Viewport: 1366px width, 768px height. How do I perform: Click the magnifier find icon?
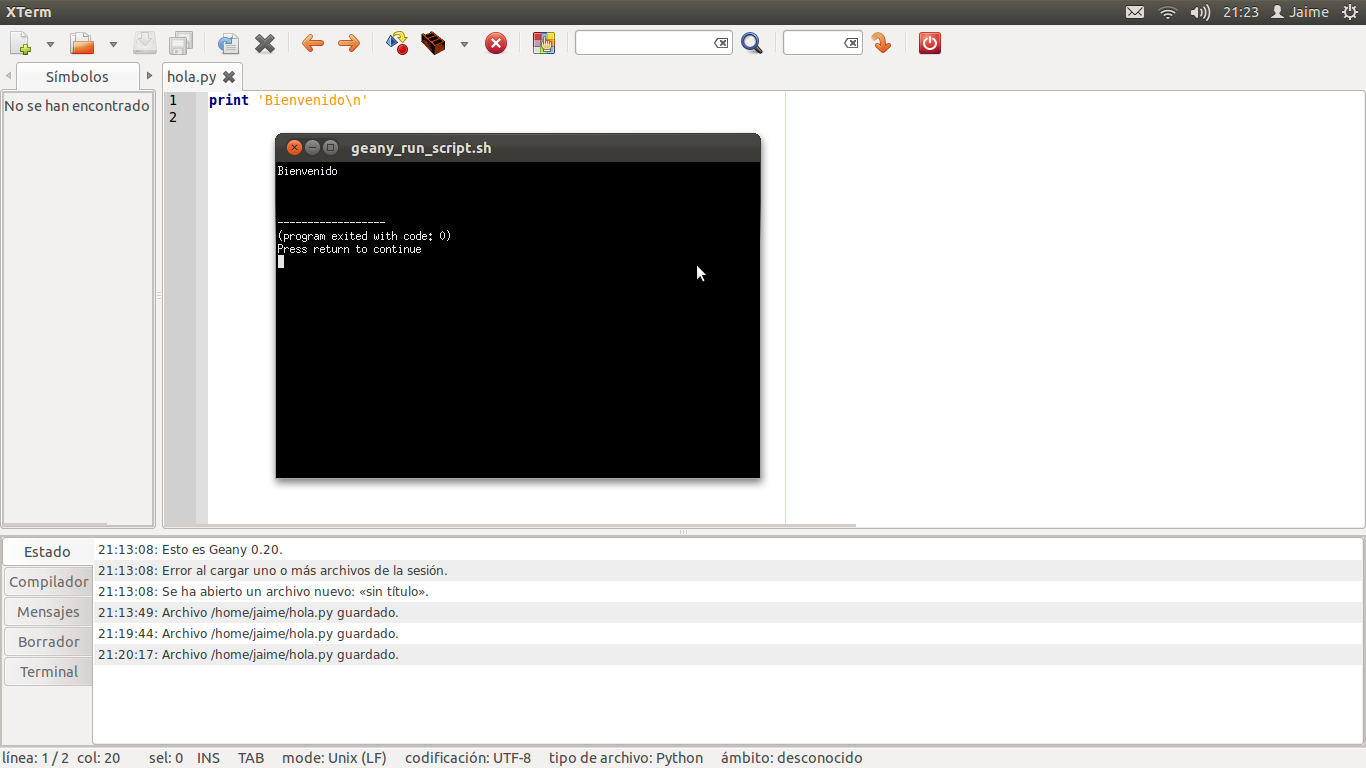click(x=752, y=43)
